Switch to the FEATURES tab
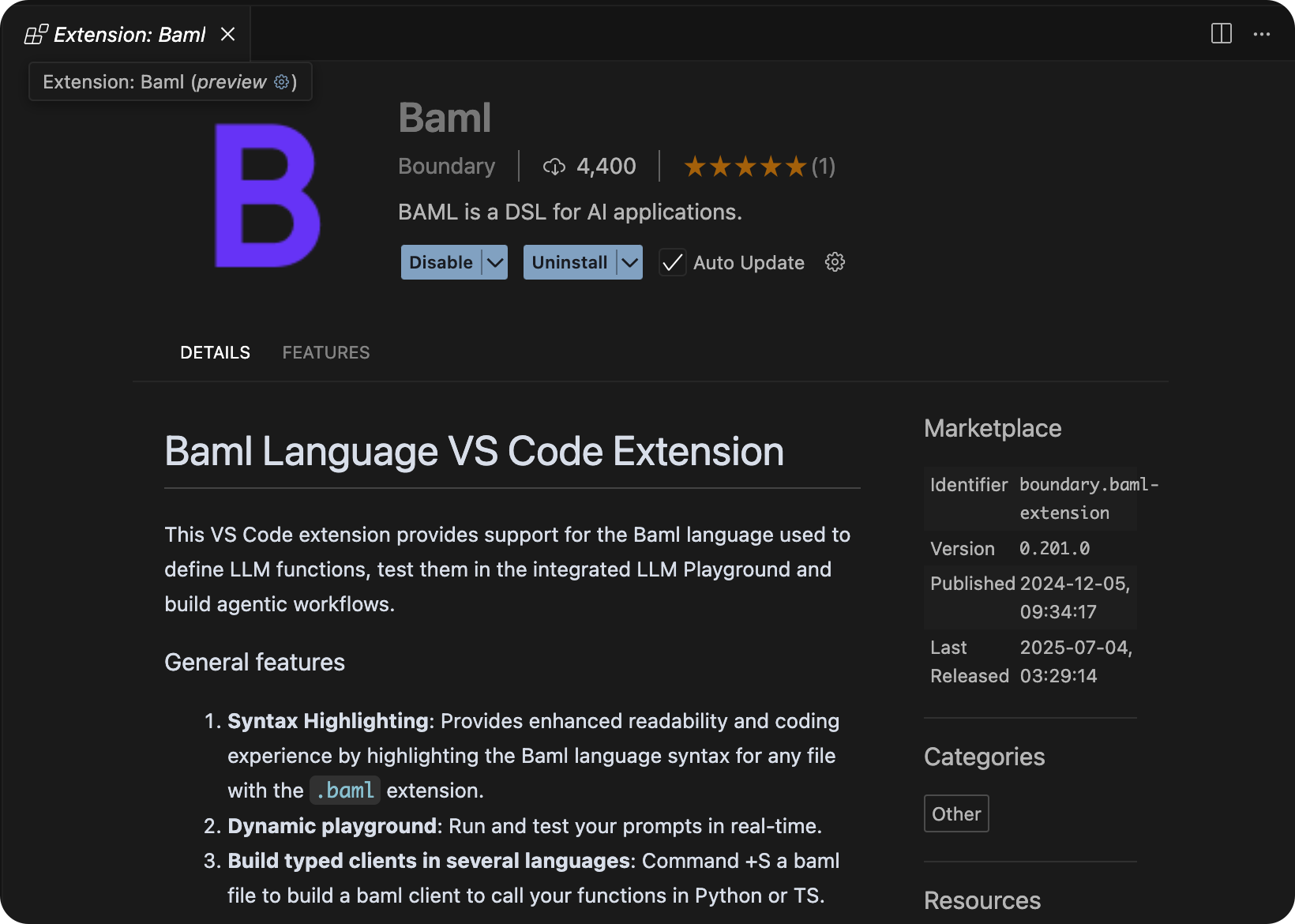The image size is (1295, 924). click(326, 352)
